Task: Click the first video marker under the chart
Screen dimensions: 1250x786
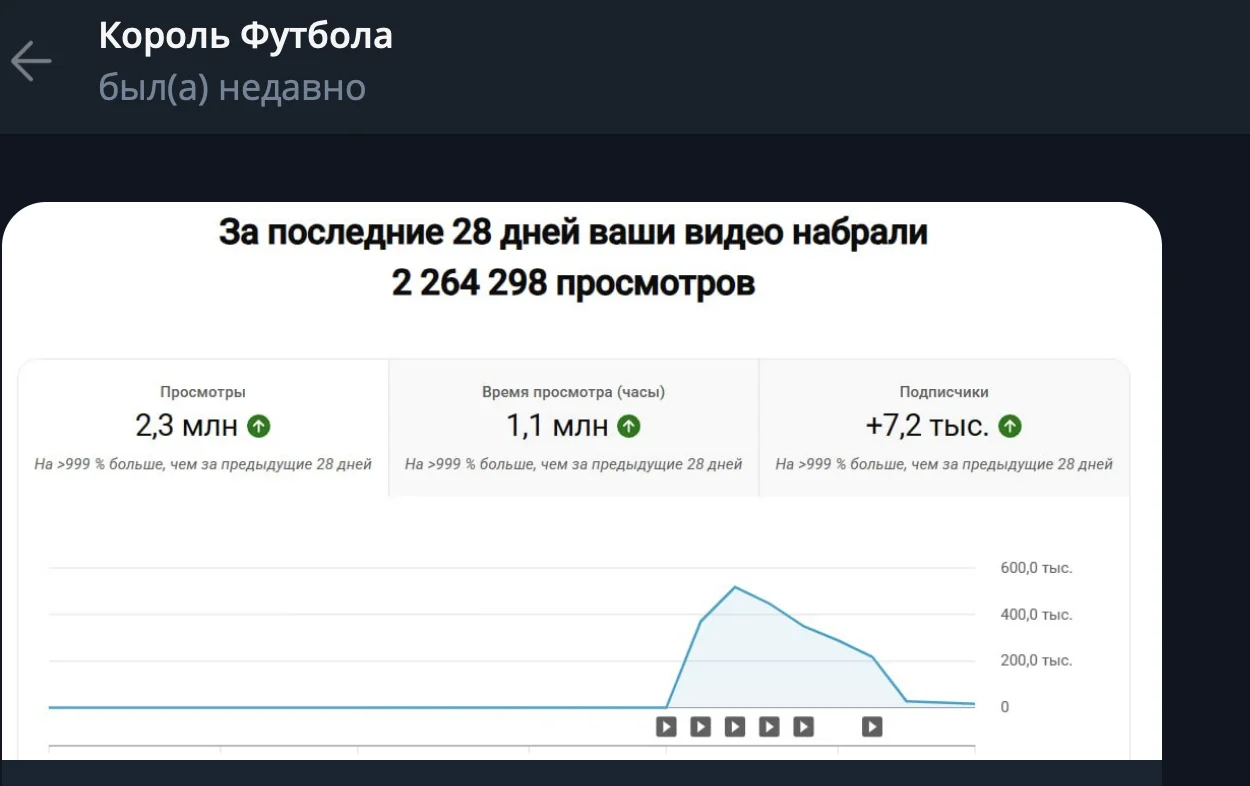Action: coord(667,726)
